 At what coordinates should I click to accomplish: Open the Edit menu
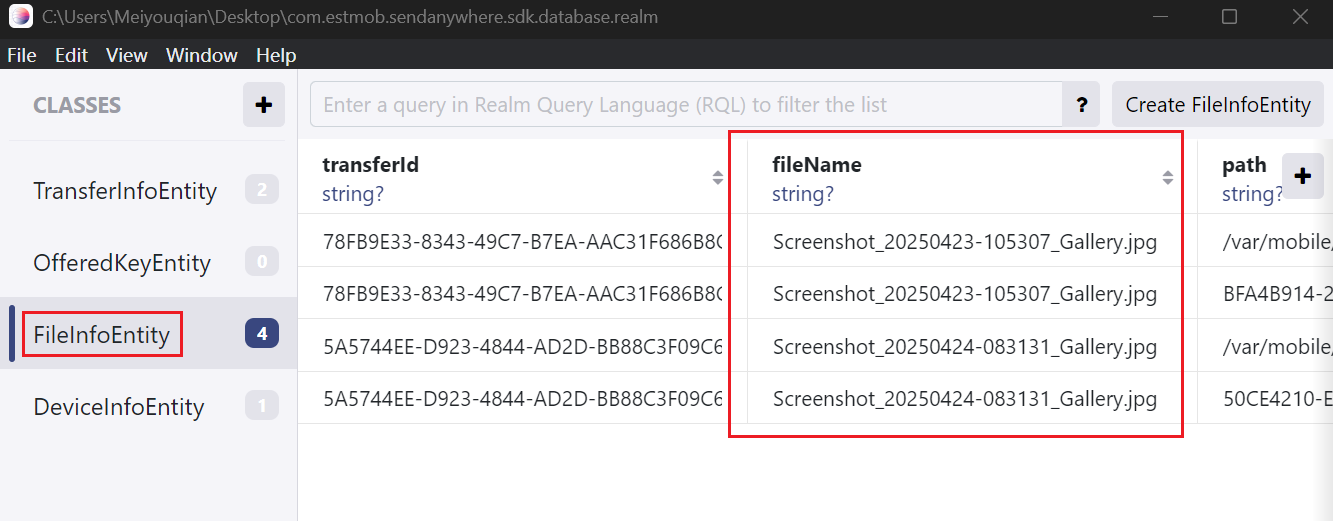[x=71, y=55]
